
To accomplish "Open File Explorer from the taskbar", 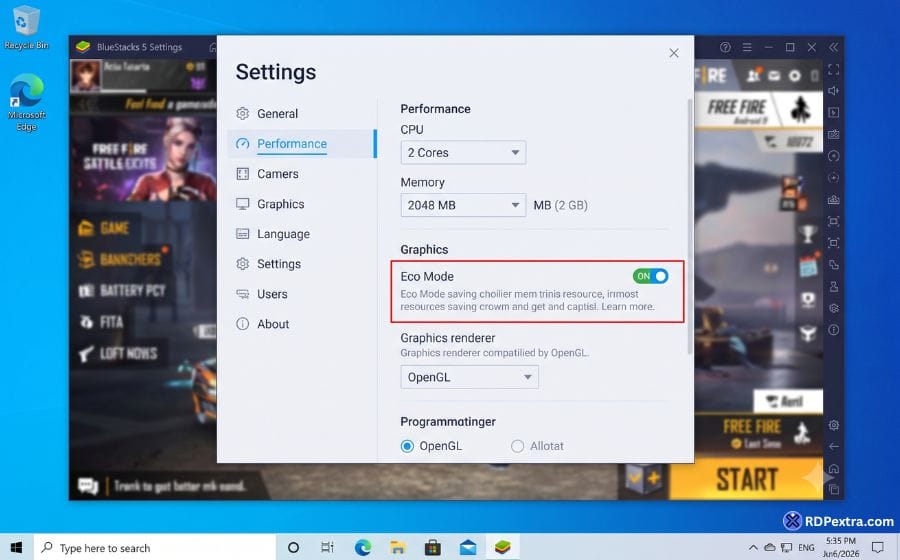I will click(x=397, y=547).
